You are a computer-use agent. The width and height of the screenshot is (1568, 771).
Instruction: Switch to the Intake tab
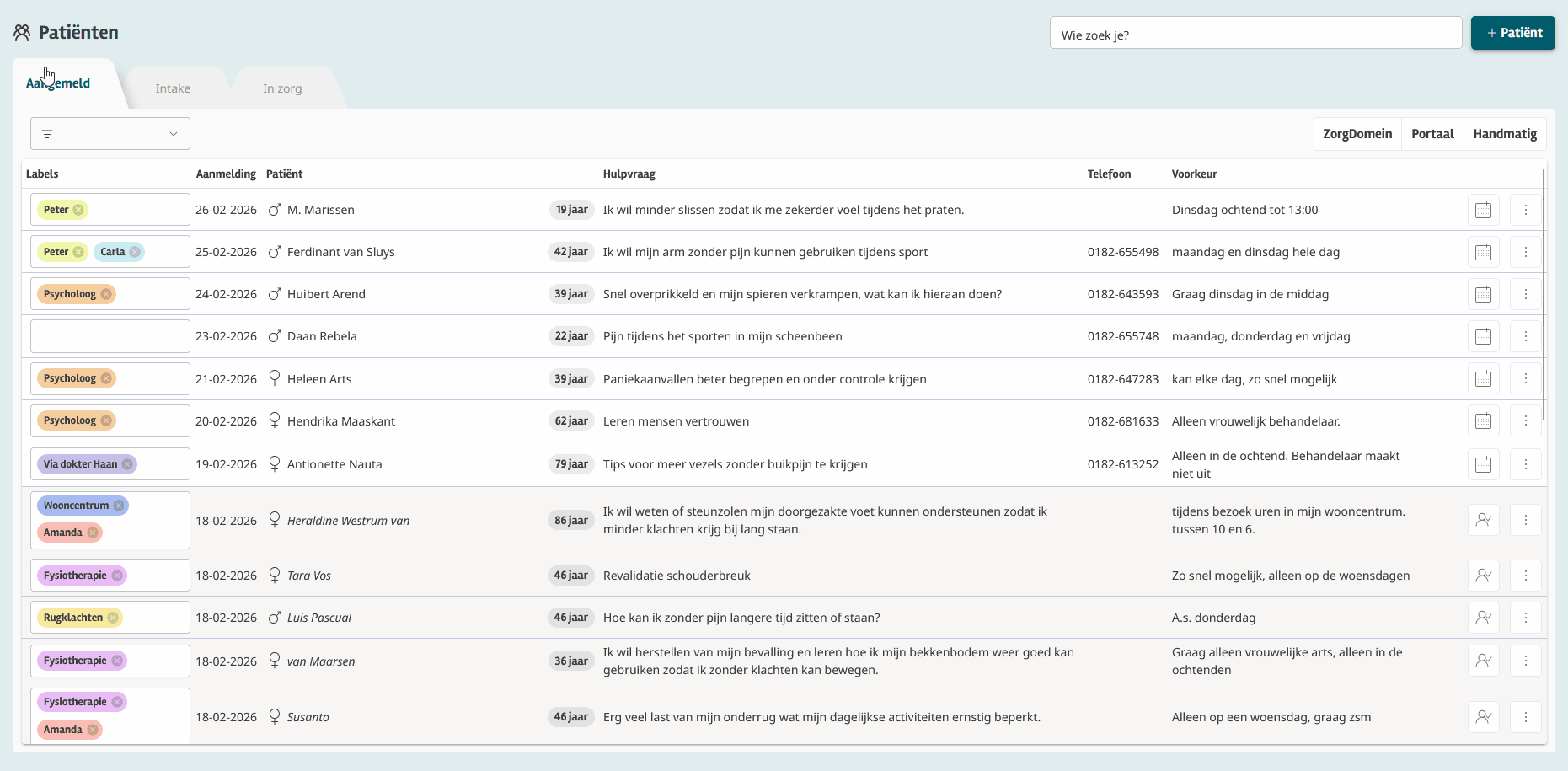coord(173,88)
